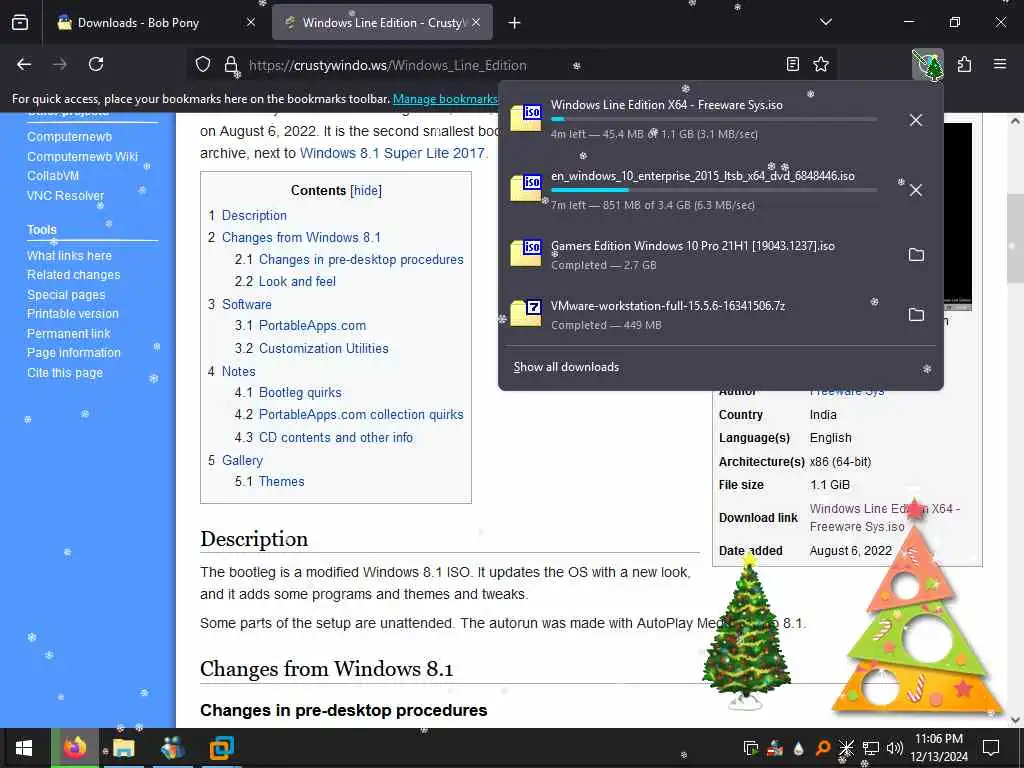
Task: Open What links here tool
Action: pyautogui.click(x=69, y=256)
